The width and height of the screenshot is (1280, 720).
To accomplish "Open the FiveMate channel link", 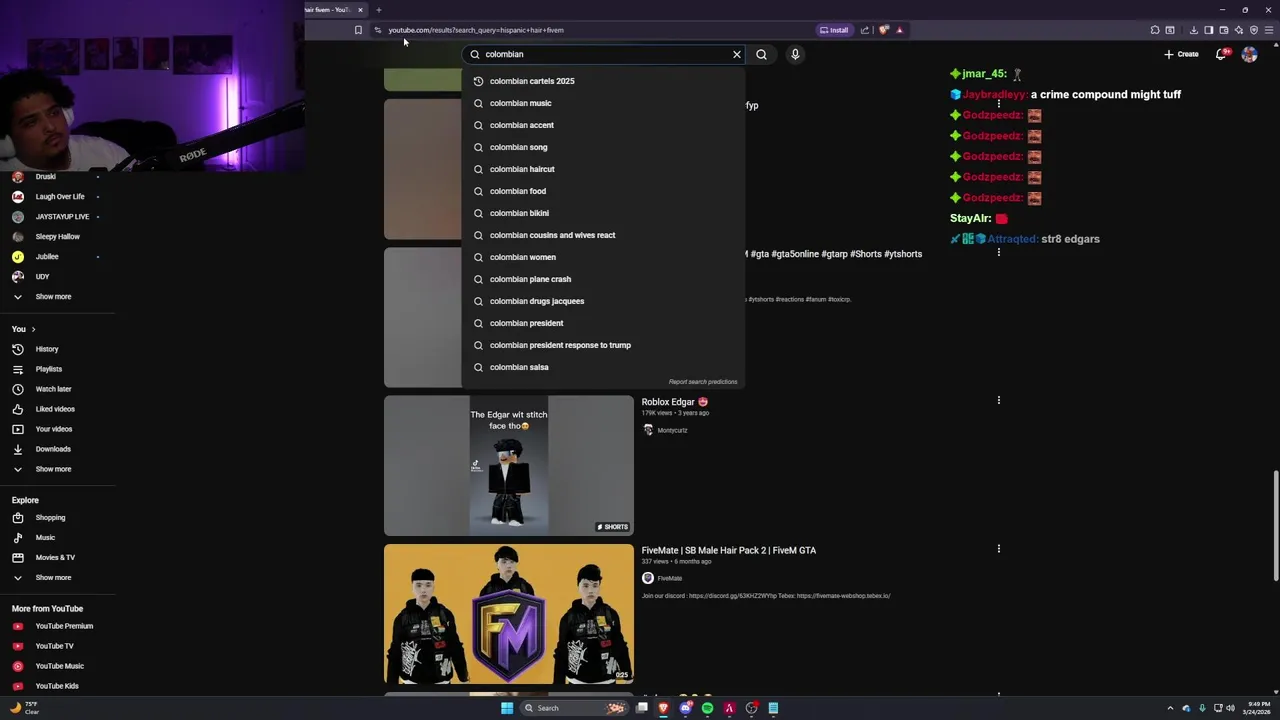I will pos(670,578).
